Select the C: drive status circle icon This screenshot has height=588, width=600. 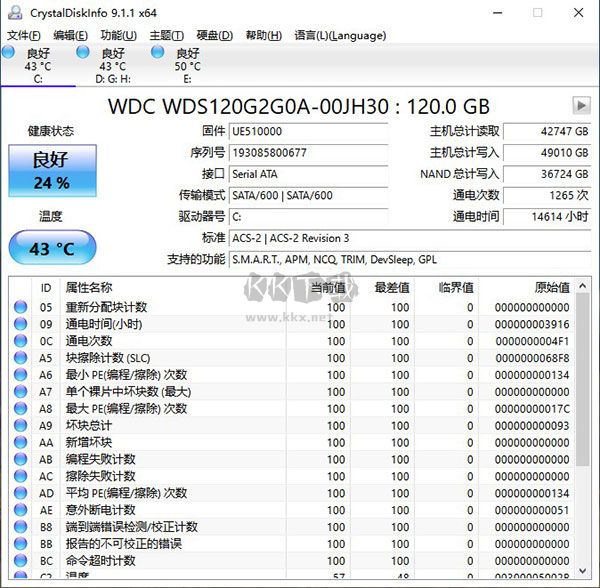point(8,52)
